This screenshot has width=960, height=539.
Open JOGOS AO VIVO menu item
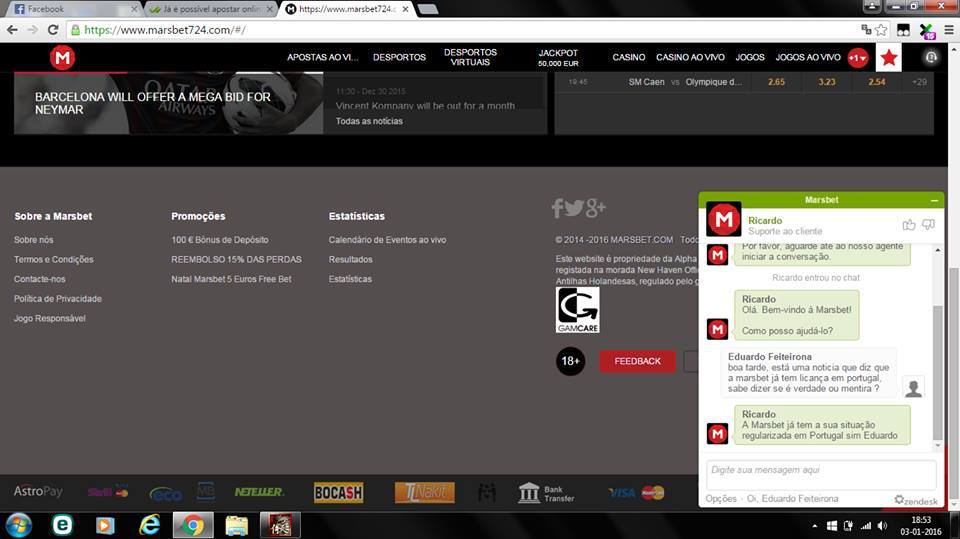(x=808, y=58)
